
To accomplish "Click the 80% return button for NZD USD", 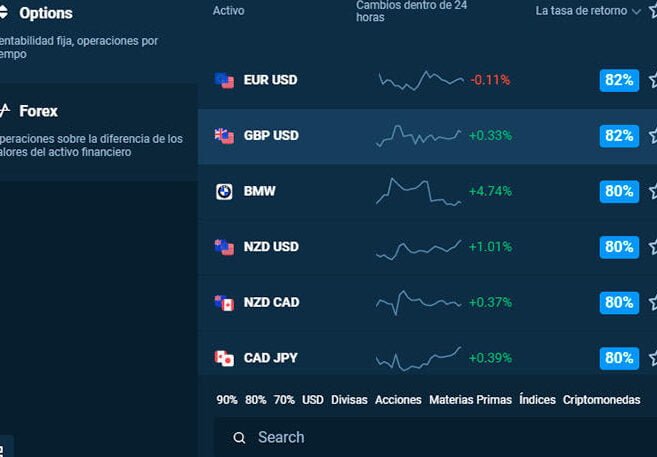I will pyautogui.click(x=619, y=247).
